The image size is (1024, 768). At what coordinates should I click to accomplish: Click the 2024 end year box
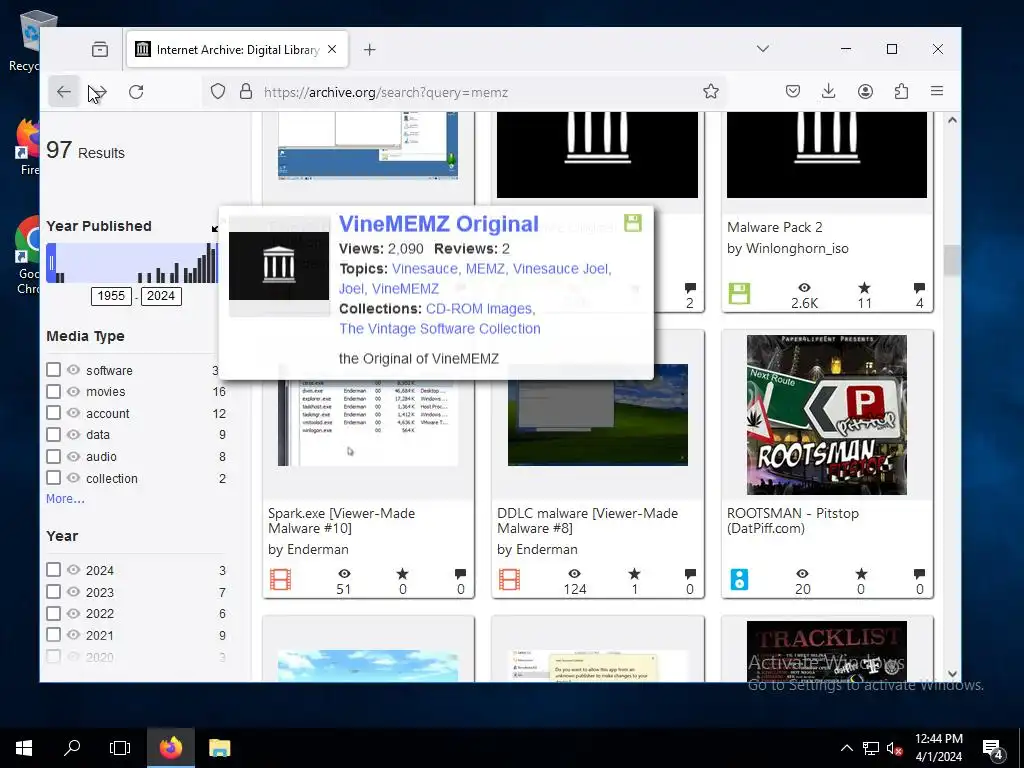[161, 296]
